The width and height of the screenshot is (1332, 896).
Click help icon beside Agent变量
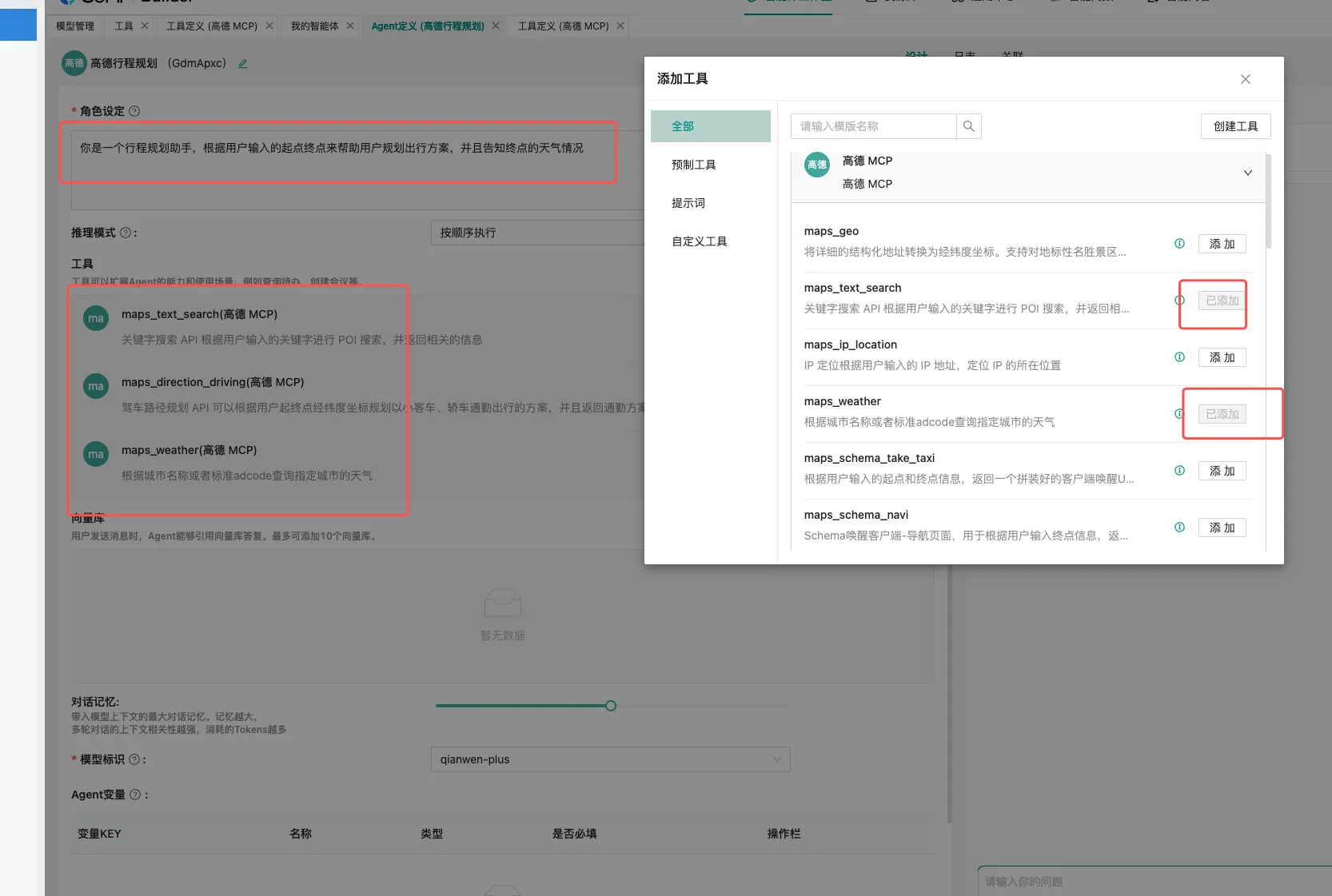135,794
